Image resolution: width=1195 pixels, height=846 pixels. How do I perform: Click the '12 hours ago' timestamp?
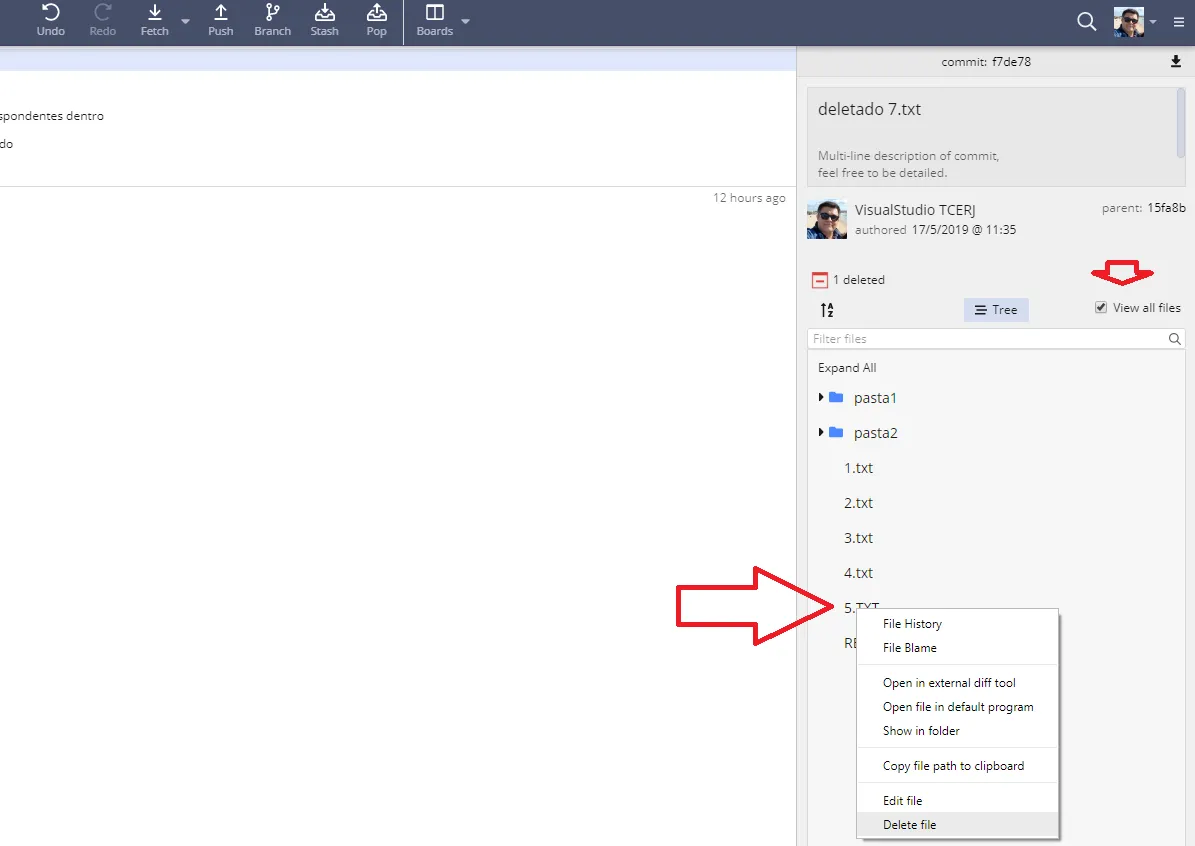coord(749,198)
